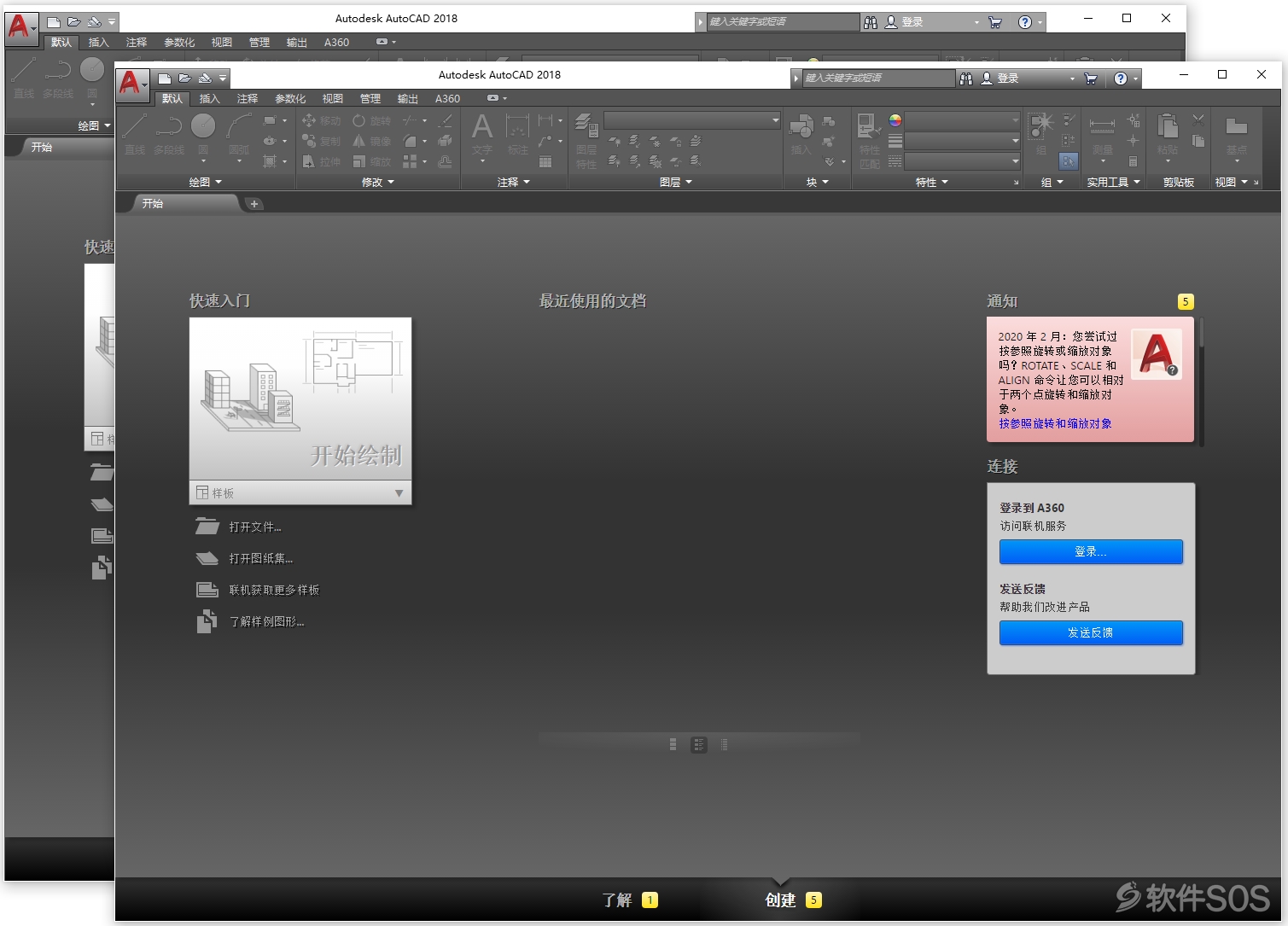Click the Rotate (旋转) tool

click(371, 121)
